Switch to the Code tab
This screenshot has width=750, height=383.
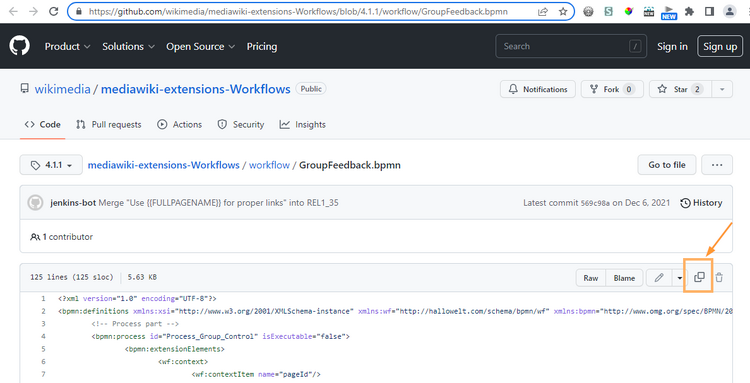(x=43, y=124)
